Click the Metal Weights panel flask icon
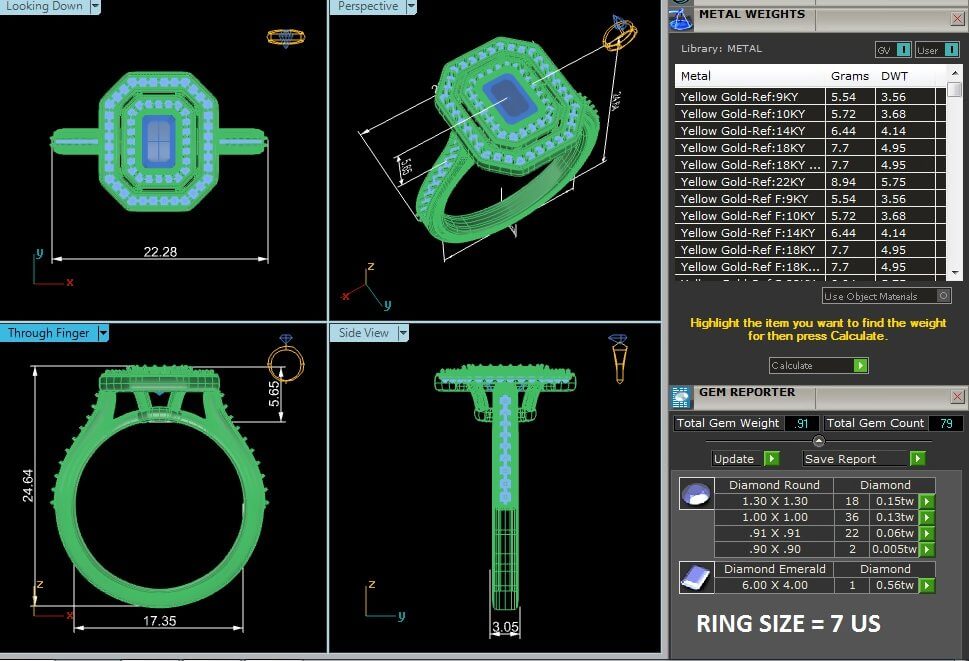969x661 pixels. pyautogui.click(x=681, y=16)
